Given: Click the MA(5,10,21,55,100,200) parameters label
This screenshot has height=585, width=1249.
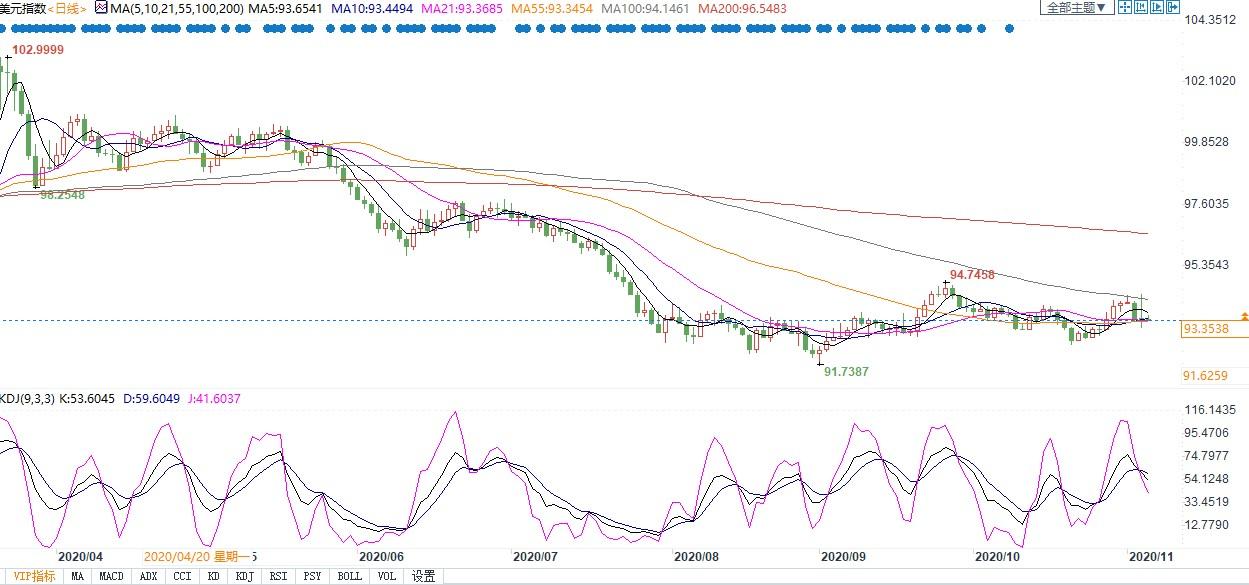Looking at the screenshot, I should point(176,8).
